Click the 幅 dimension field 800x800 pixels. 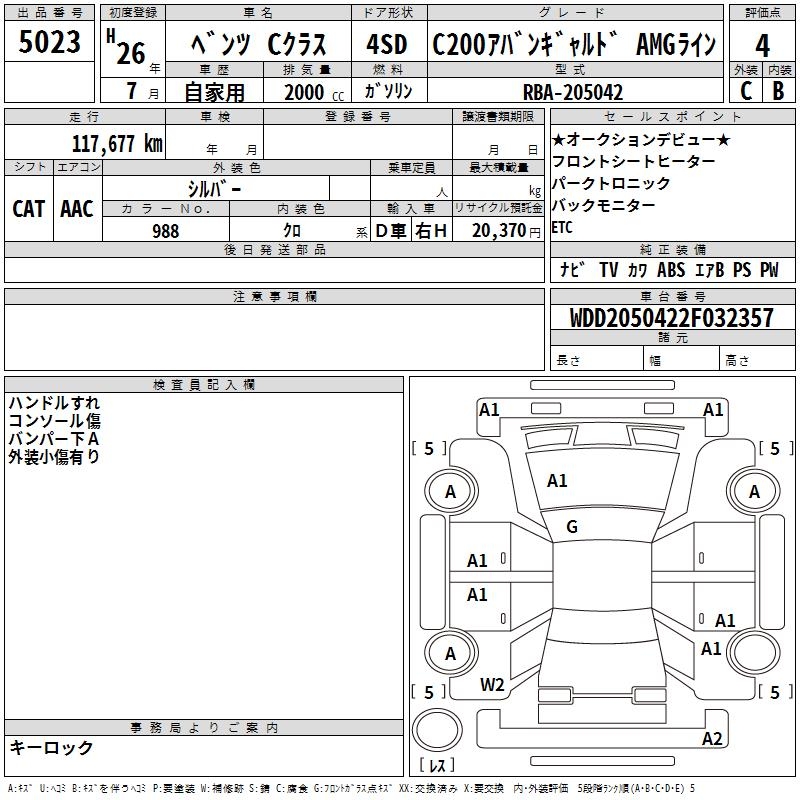tap(682, 359)
